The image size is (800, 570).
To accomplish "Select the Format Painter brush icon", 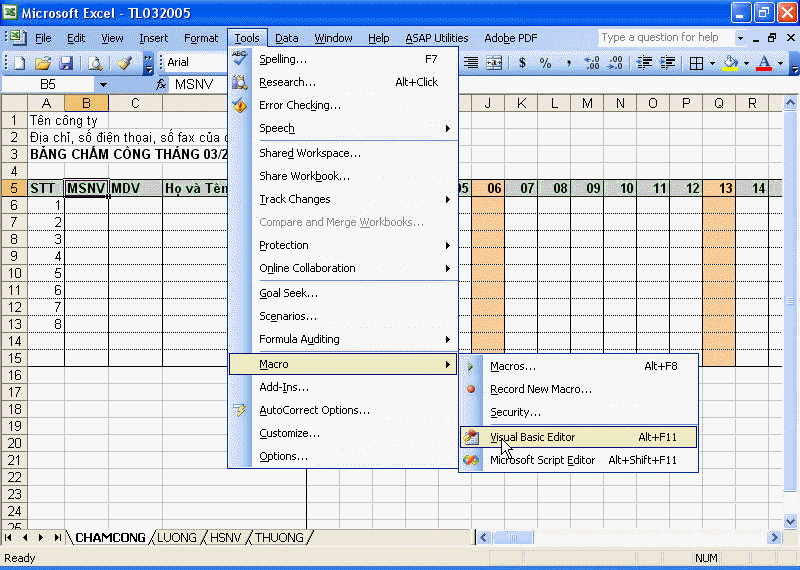I will [x=124, y=63].
